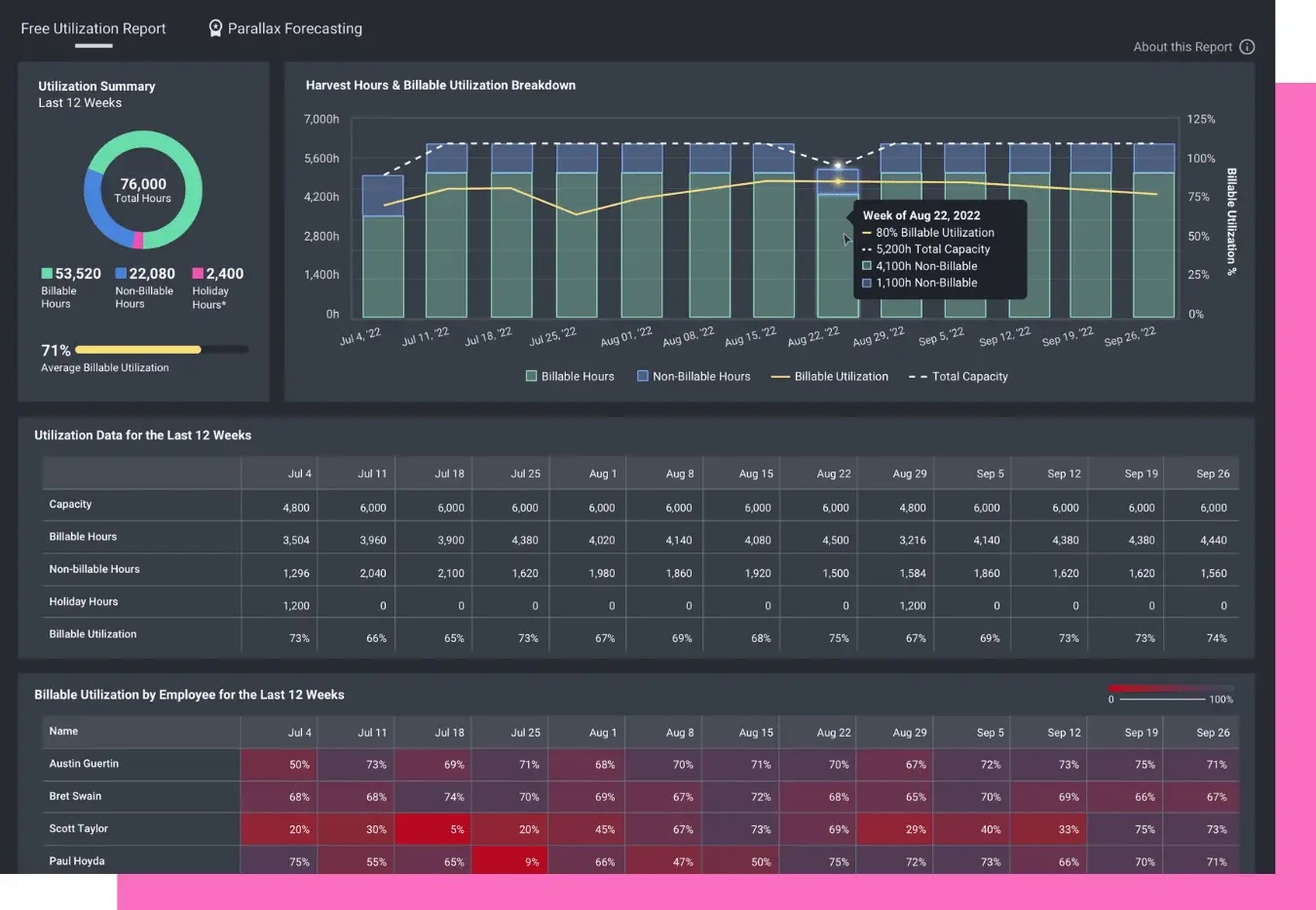Click the Parallax Forecasting badge icon
The image size is (1316, 910).
click(x=215, y=28)
